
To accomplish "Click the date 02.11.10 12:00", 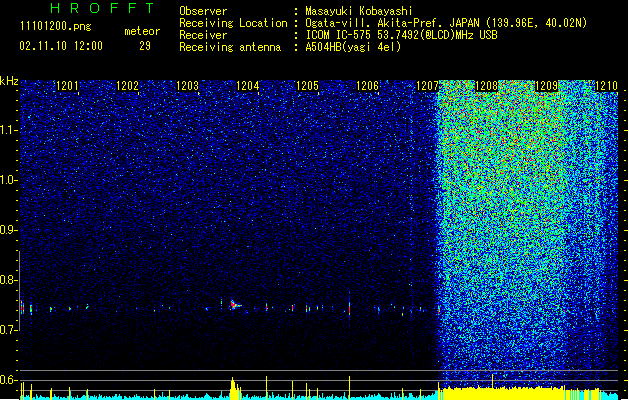I will click(61, 46).
